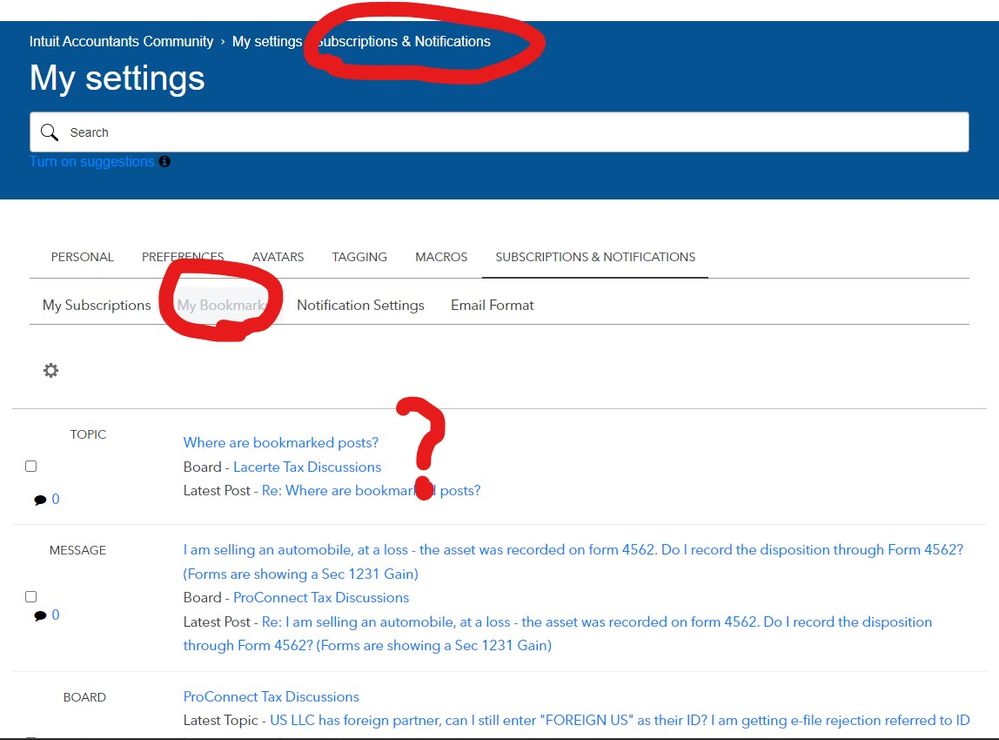999x740 pixels.
Task: Open the Personal tab
Action: 82,257
